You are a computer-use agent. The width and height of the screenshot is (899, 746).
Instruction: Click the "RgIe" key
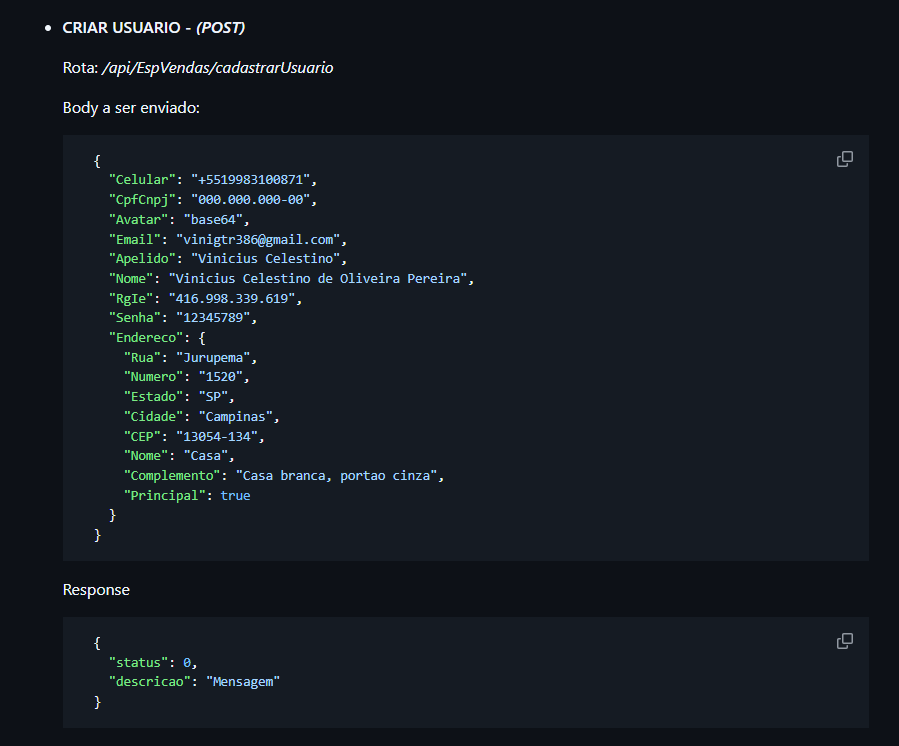(x=131, y=298)
